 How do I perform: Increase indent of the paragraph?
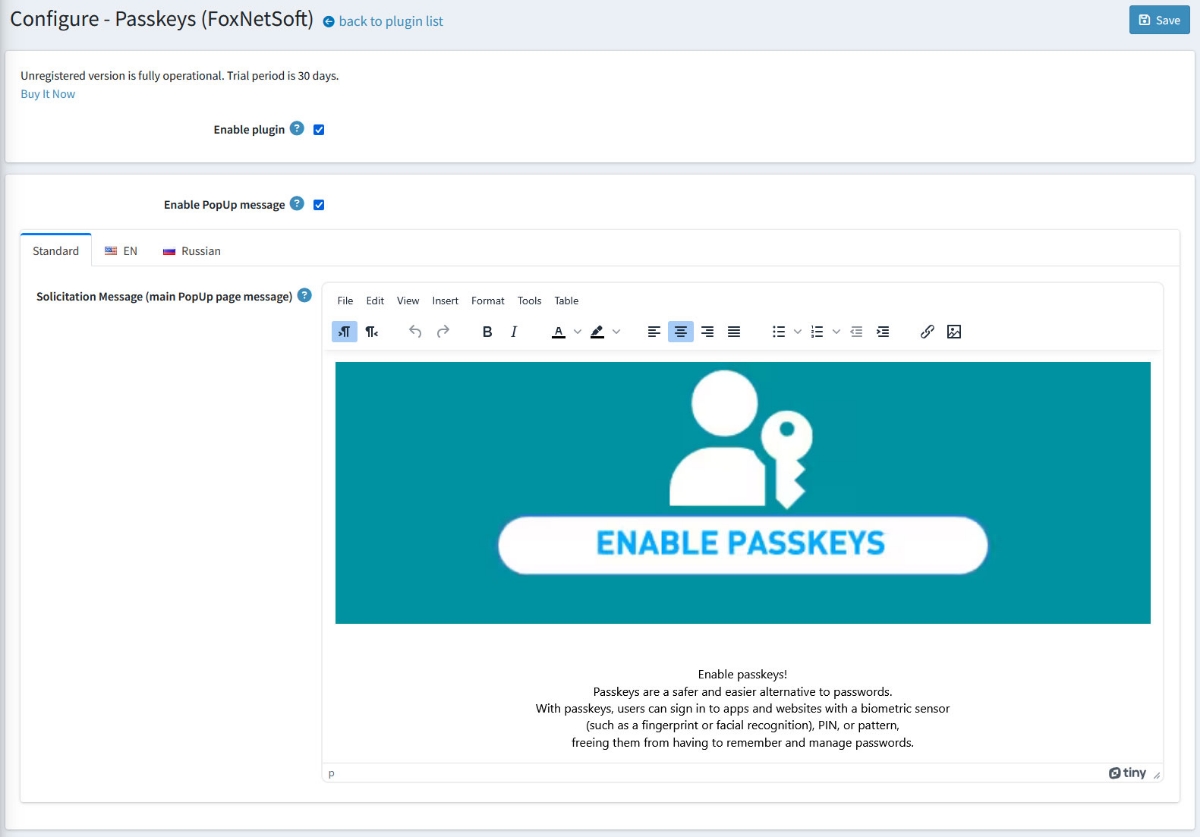[883, 332]
